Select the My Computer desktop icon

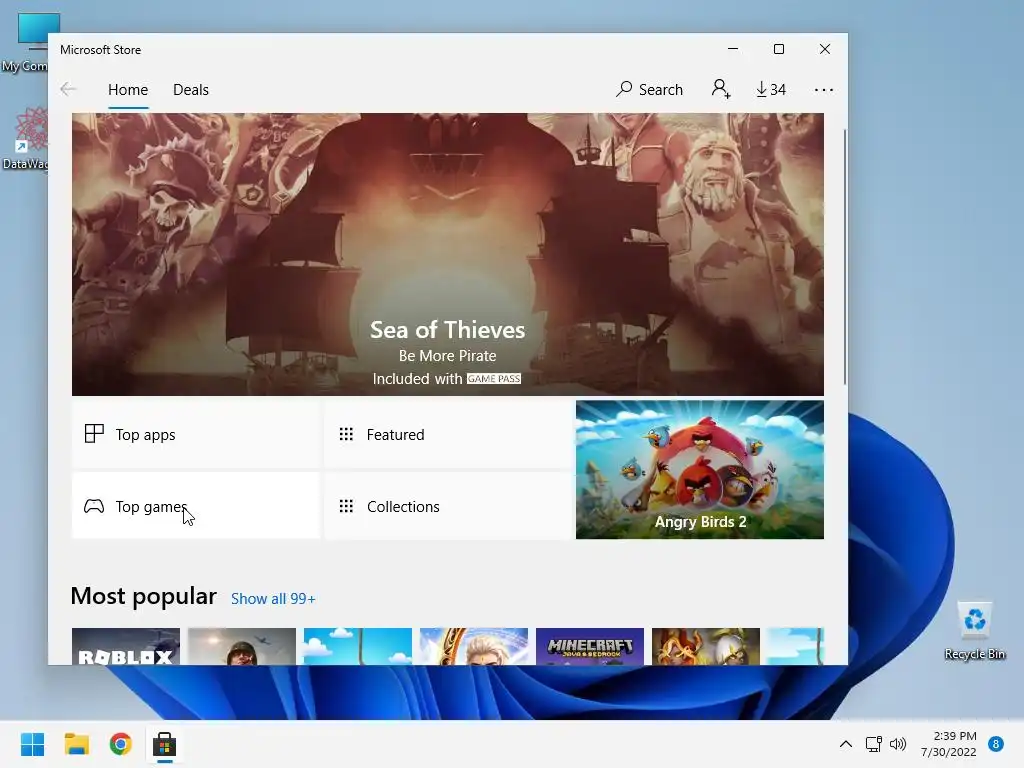coord(26,42)
